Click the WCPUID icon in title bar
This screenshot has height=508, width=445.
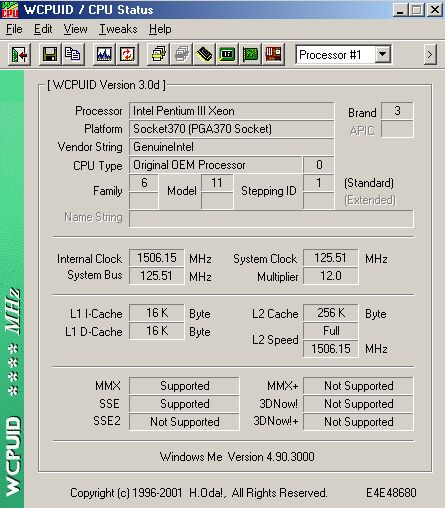[x=10, y=10]
